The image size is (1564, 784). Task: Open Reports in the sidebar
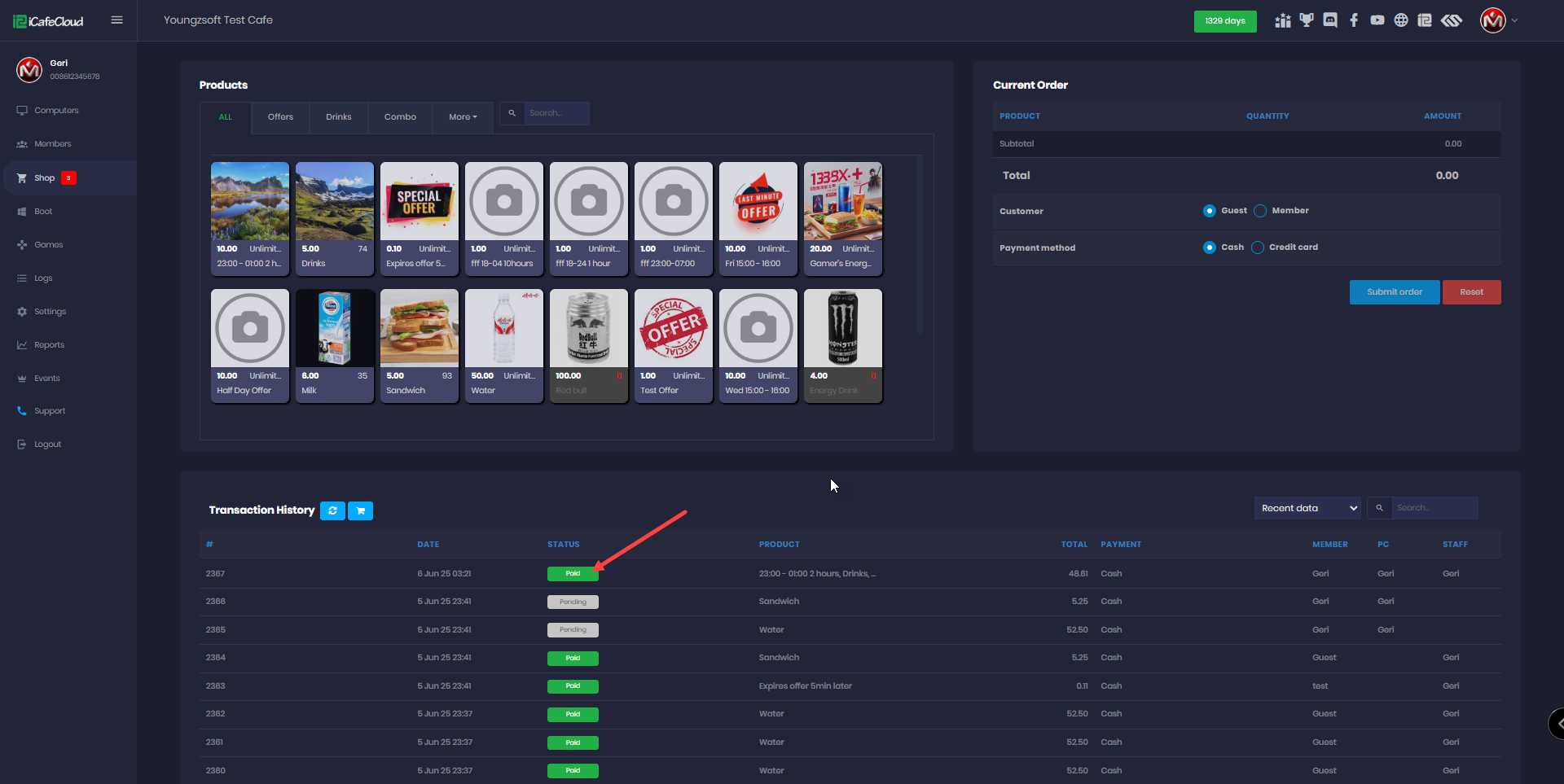tap(49, 345)
